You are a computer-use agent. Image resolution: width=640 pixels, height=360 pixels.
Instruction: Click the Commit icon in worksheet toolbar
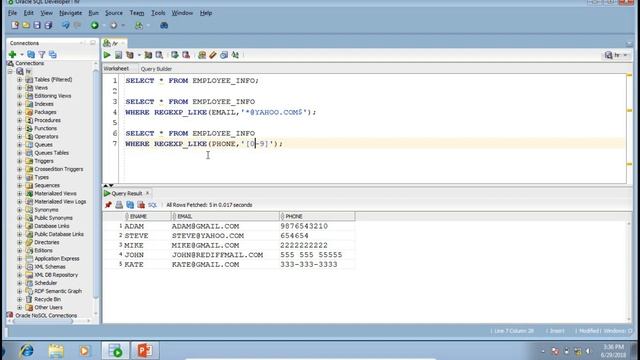175,55
